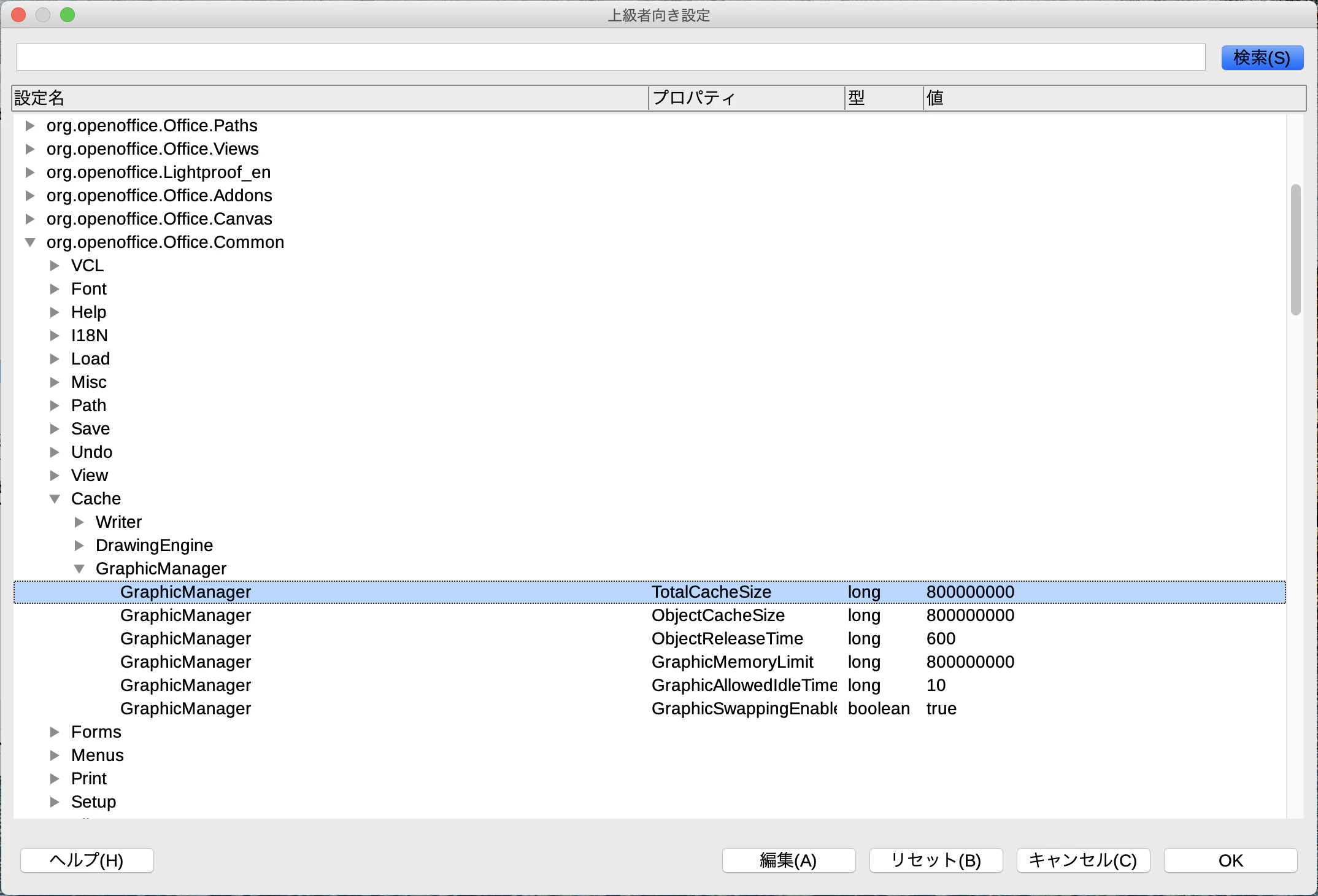The image size is (1318, 896).
Task: Open help with ヘルプ(H) button
Action: click(87, 860)
